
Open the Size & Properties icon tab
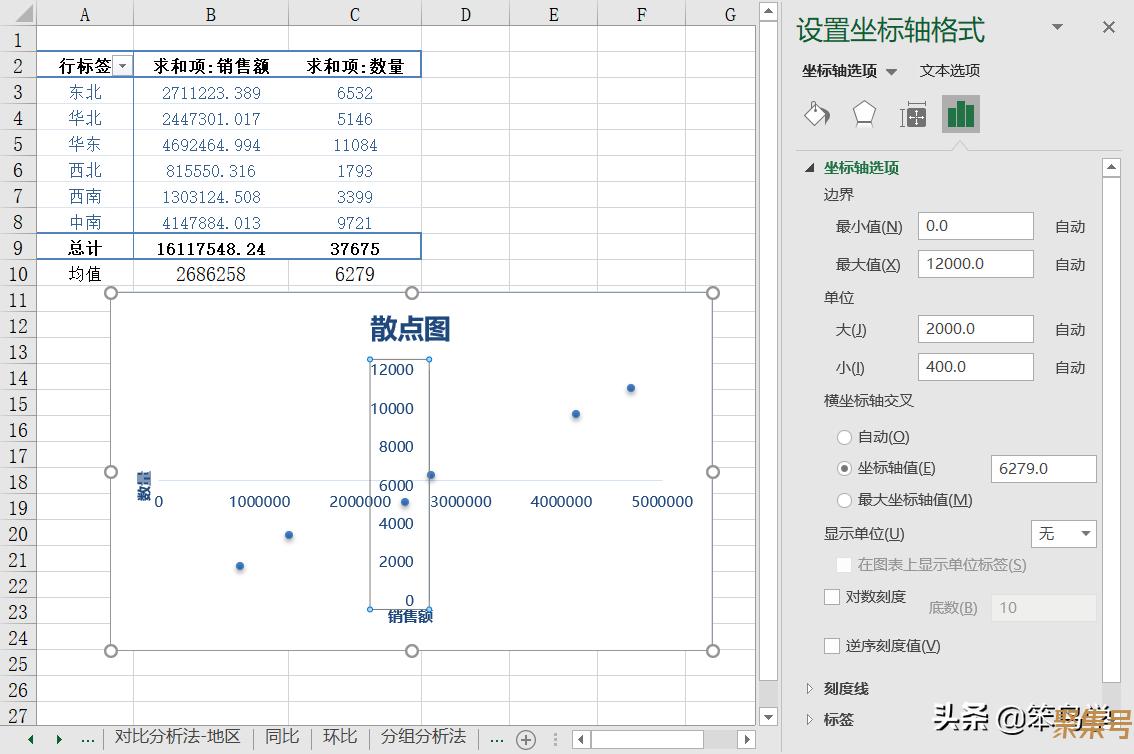912,115
